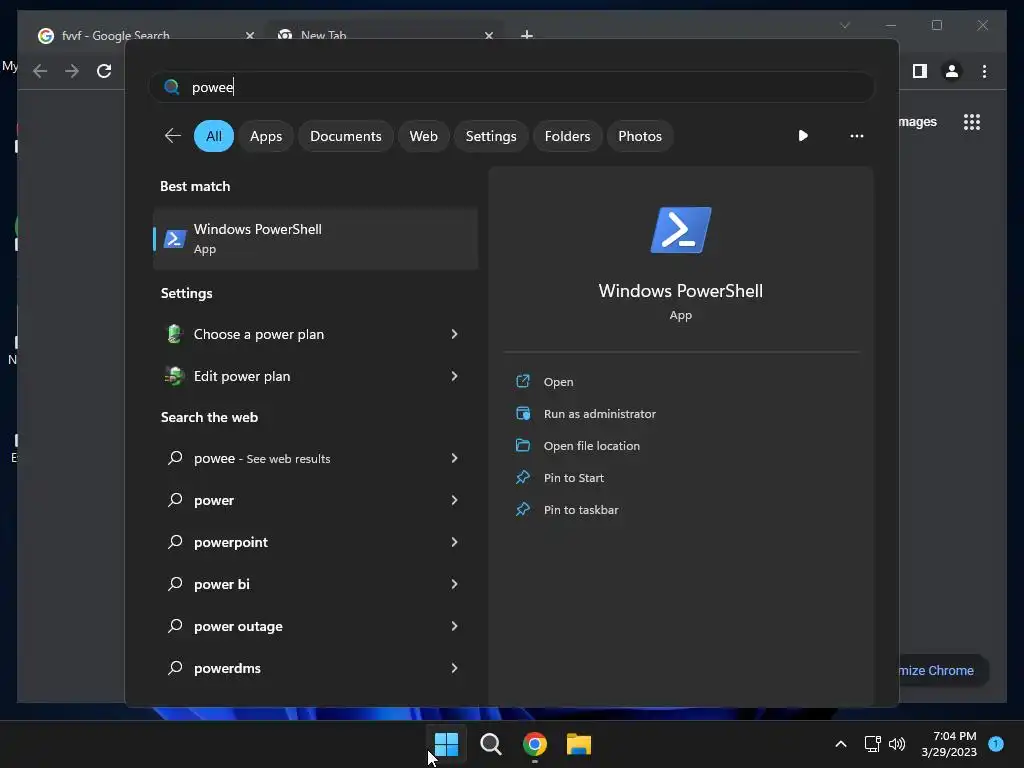The width and height of the screenshot is (1024, 768).
Task: Click the volume speaker icon in tray
Action: pyautogui.click(x=897, y=744)
